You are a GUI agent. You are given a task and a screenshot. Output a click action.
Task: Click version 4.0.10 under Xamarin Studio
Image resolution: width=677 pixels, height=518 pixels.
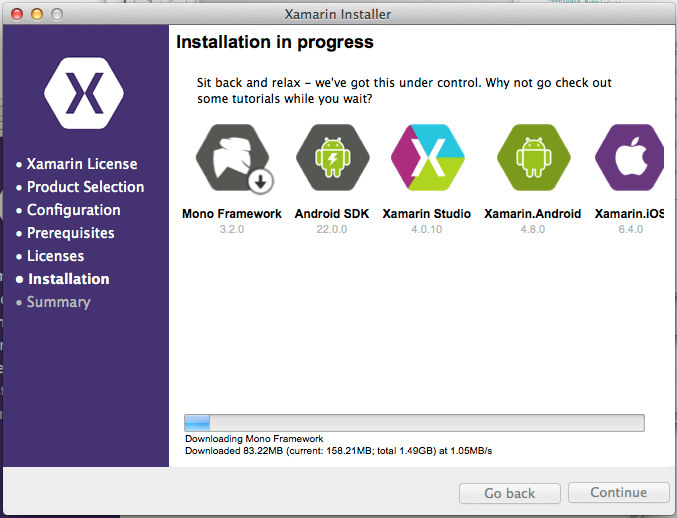tap(427, 229)
